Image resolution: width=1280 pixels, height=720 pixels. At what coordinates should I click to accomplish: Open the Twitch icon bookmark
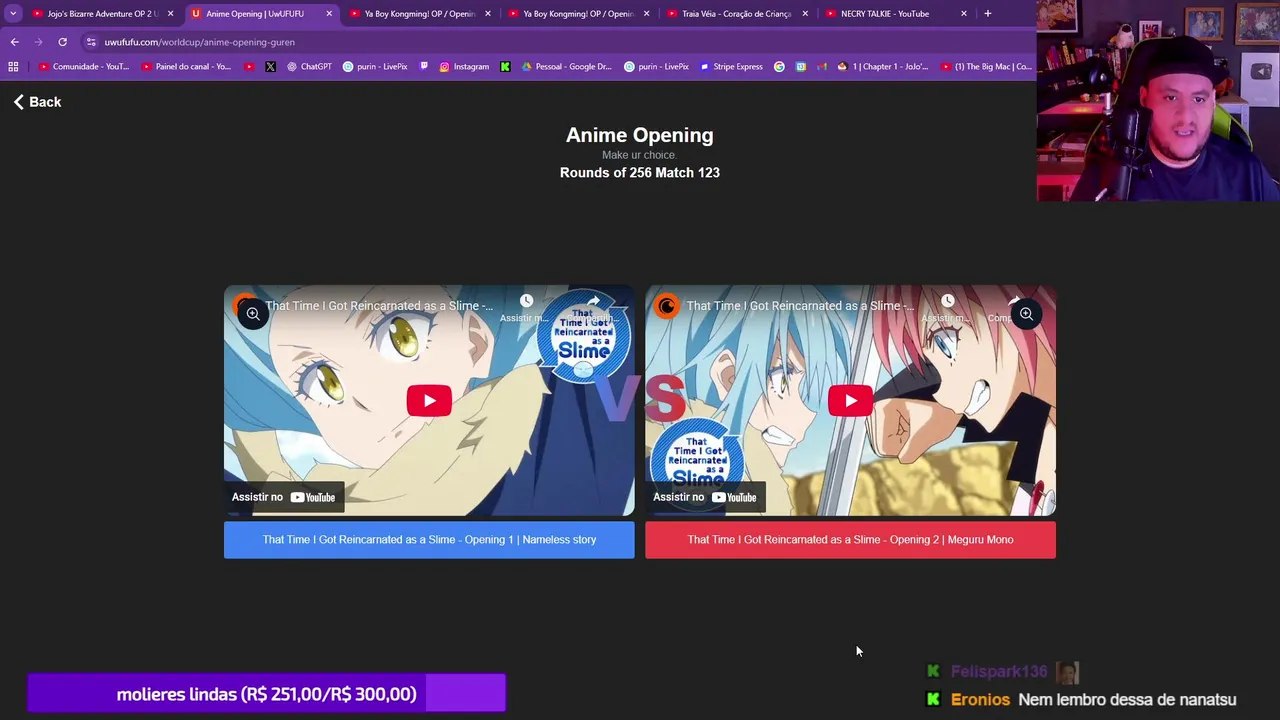pyautogui.click(x=425, y=67)
